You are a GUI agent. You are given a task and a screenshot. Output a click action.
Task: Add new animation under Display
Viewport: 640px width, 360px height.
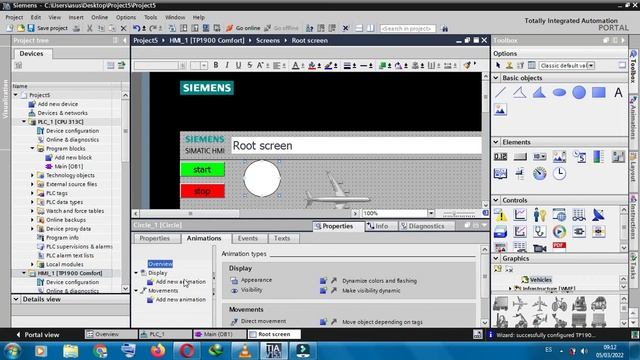(x=181, y=282)
